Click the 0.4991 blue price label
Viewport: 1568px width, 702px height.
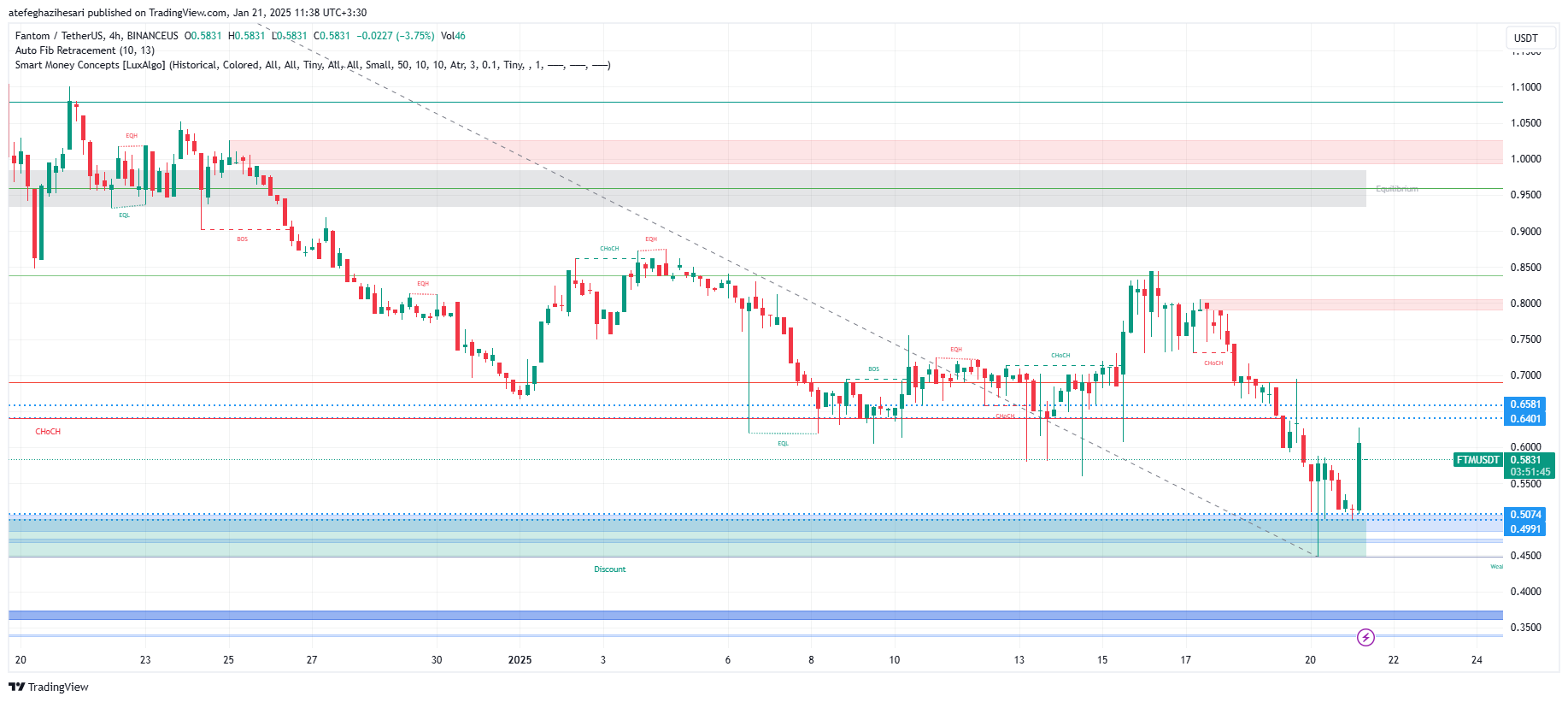[1526, 529]
